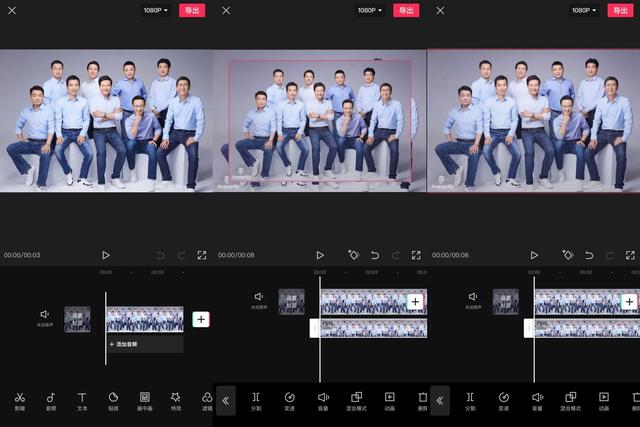640x427 pixels.
Task: Play the preview in the middle panel
Action: [320, 255]
